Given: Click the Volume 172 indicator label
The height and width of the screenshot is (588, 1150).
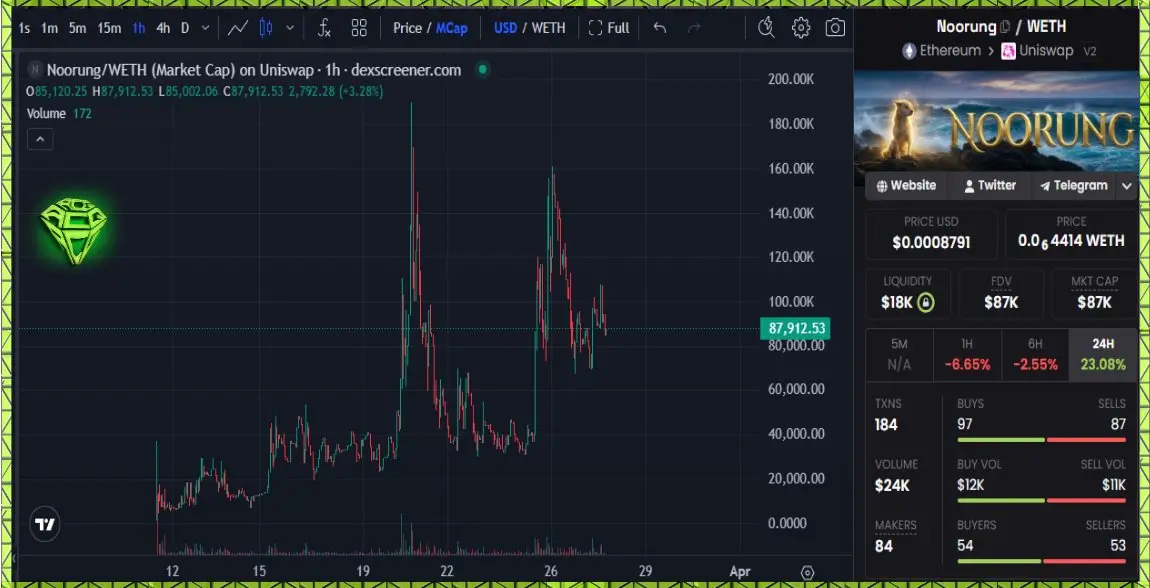Looking at the screenshot, I should click(59, 114).
